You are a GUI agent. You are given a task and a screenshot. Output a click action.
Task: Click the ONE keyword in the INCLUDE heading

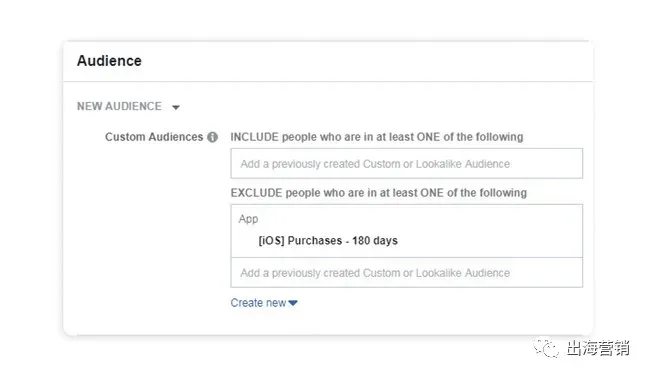pos(428,137)
